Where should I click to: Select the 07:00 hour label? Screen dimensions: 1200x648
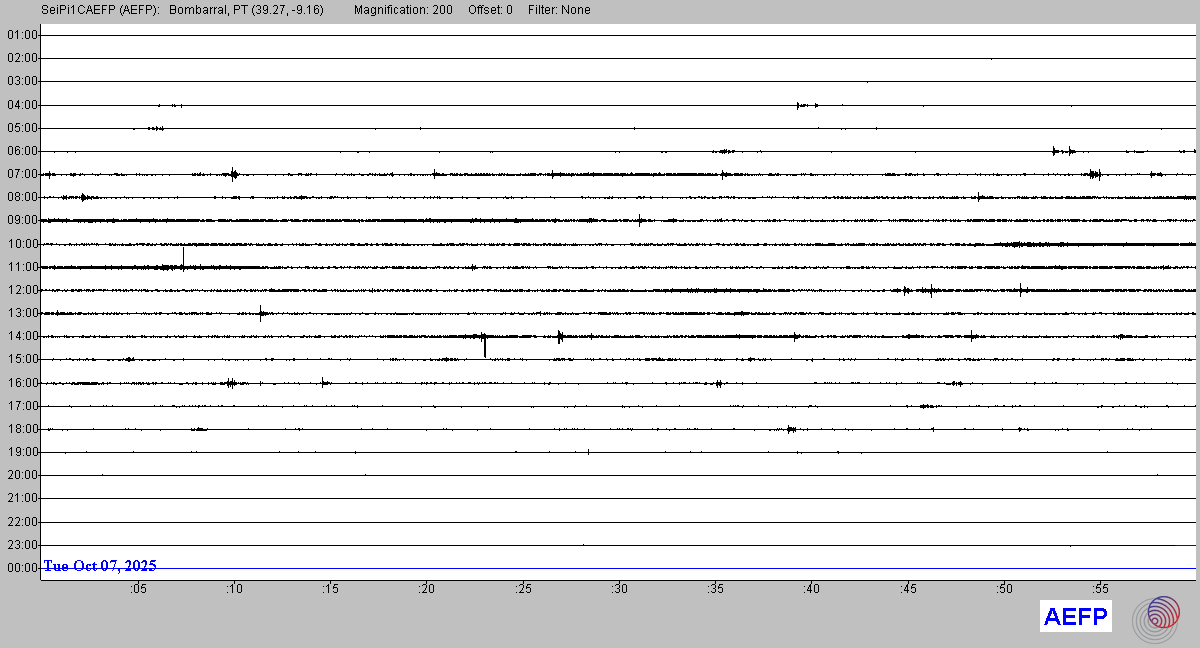[x=22, y=174]
